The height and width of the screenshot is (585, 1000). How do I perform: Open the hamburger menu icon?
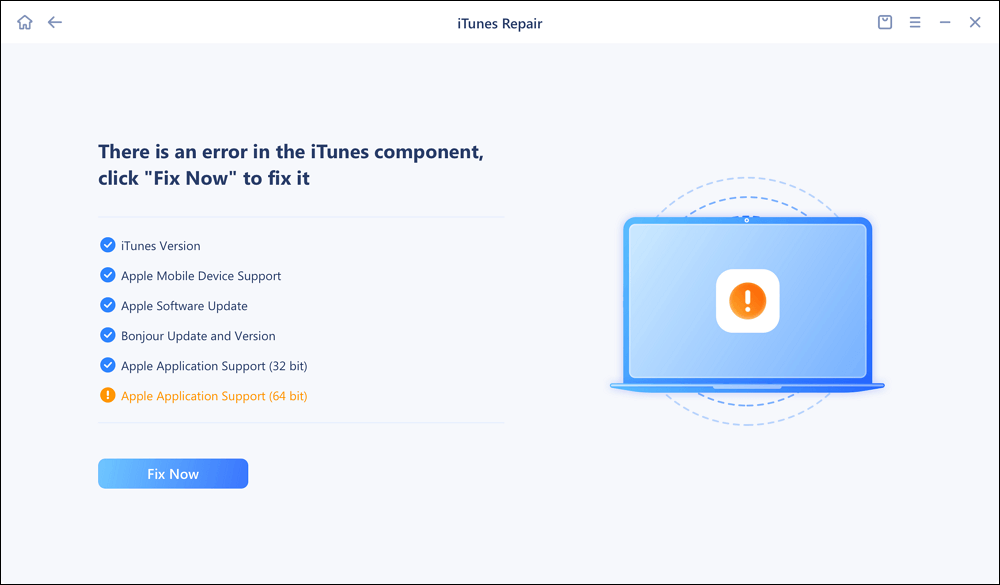pos(915,22)
